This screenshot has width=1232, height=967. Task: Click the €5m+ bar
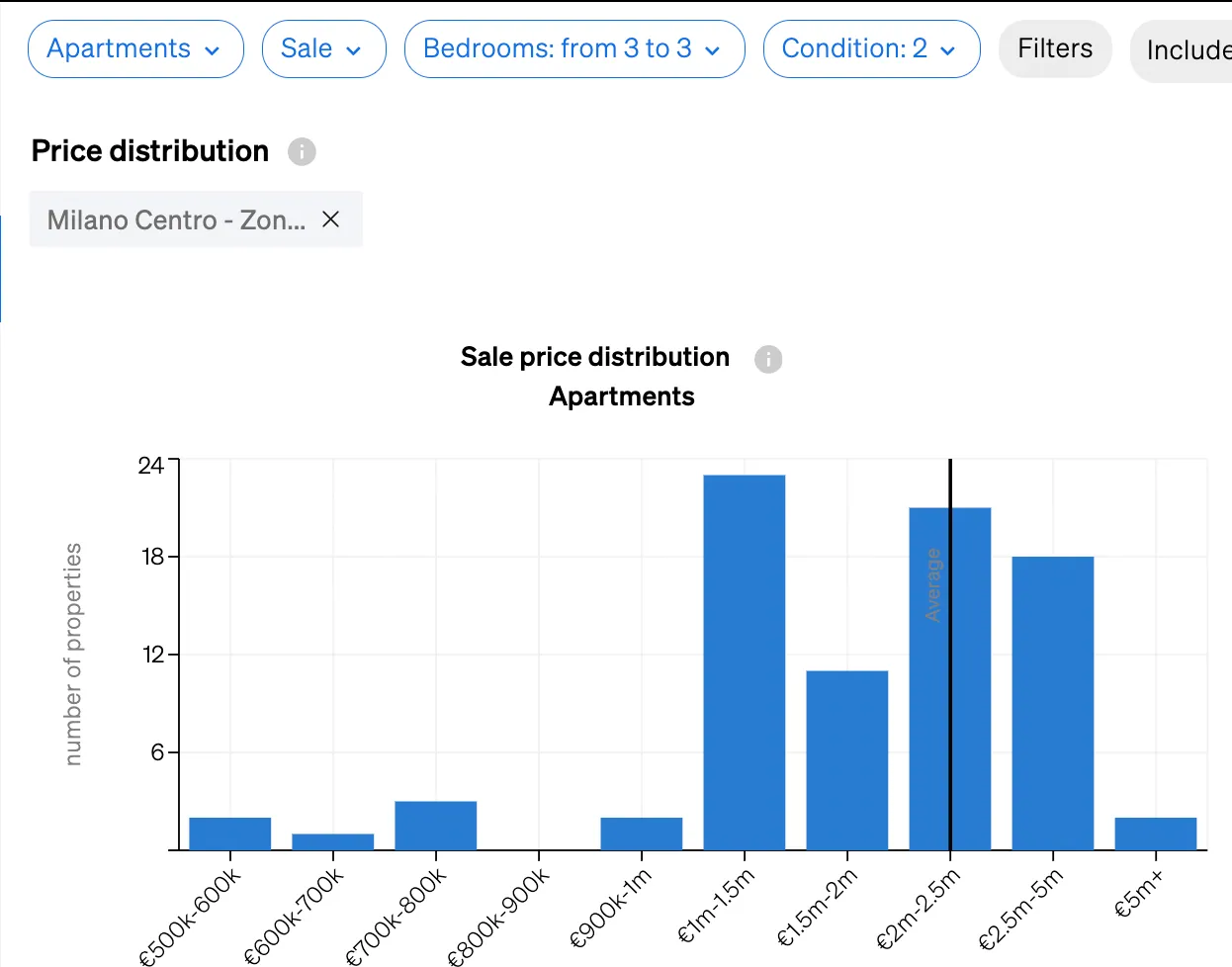tap(1156, 834)
